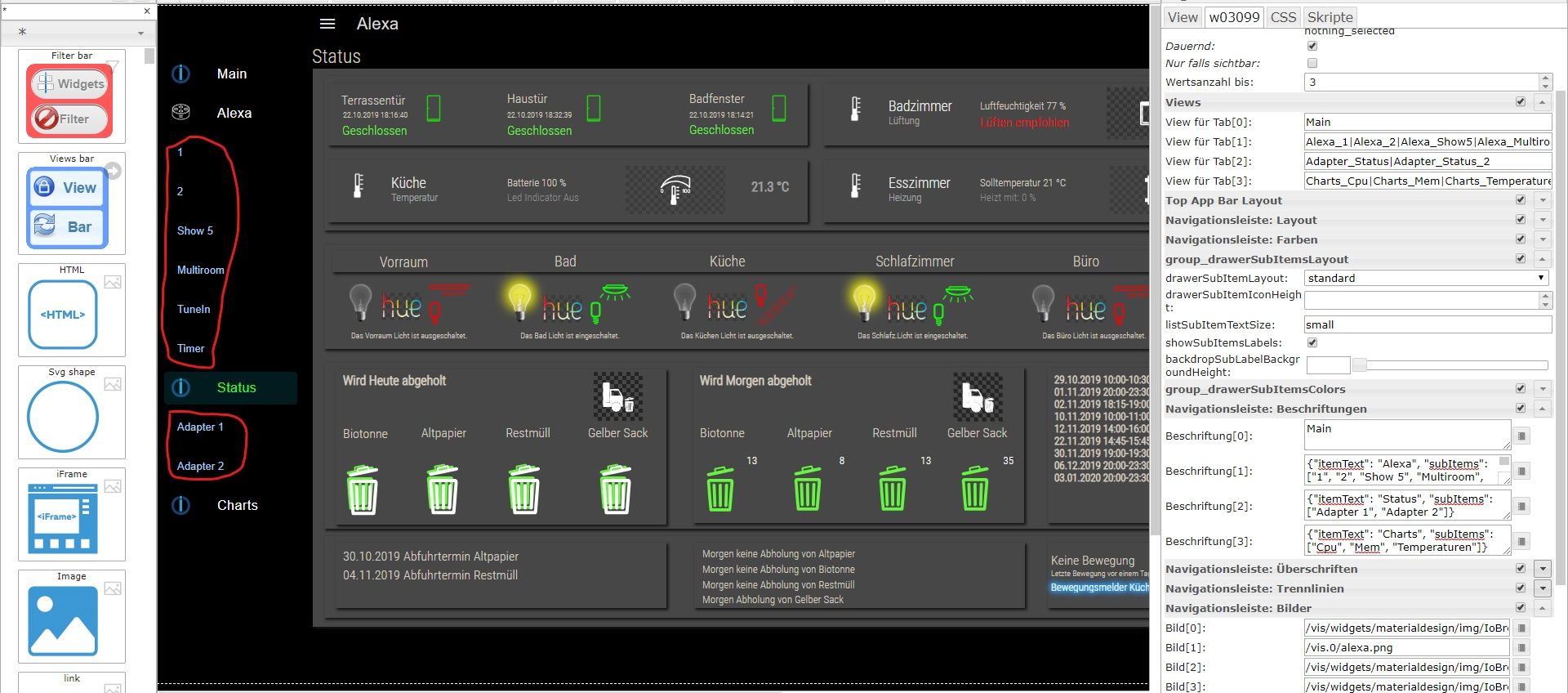The width and height of the screenshot is (1568, 693).
Task: Click garbage truck icon in Wird Morgen abgeholt
Action: 978,396
